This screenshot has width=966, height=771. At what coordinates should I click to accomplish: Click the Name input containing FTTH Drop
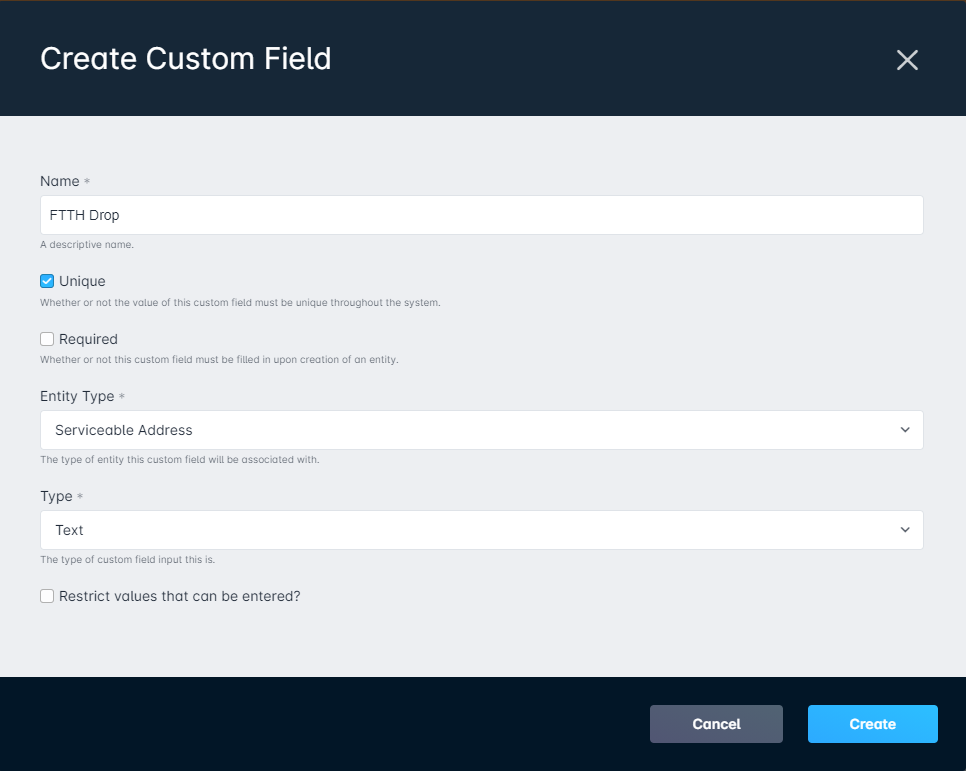[482, 215]
